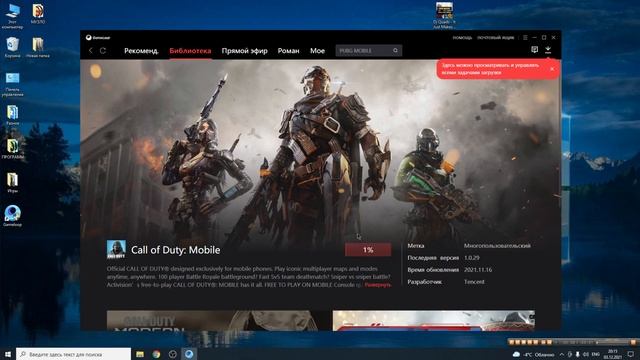Click the Windows taskbar search box
640x360 pixels.
tap(73, 354)
